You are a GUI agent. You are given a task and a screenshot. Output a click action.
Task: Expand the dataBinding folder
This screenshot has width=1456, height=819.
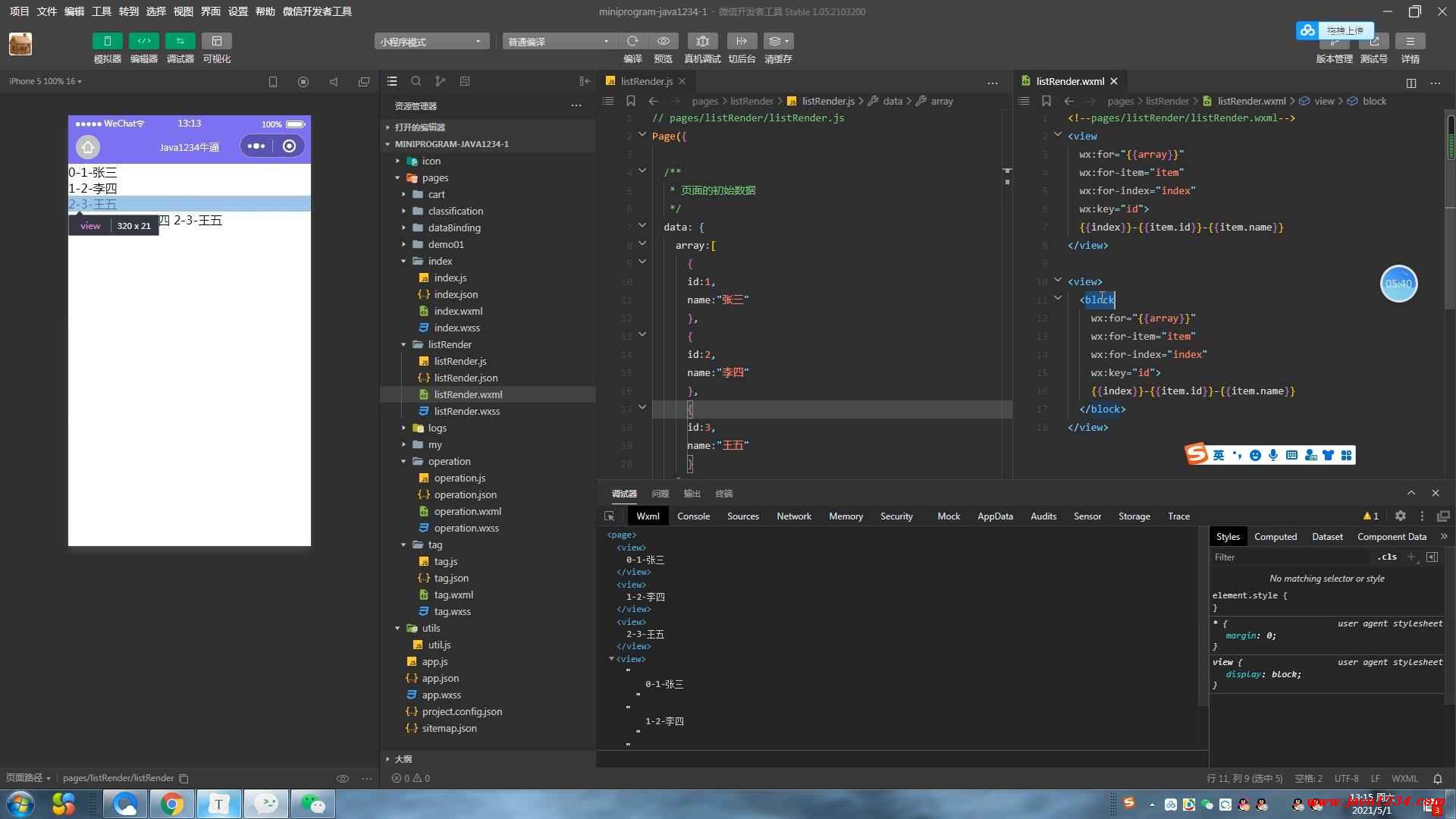point(453,227)
